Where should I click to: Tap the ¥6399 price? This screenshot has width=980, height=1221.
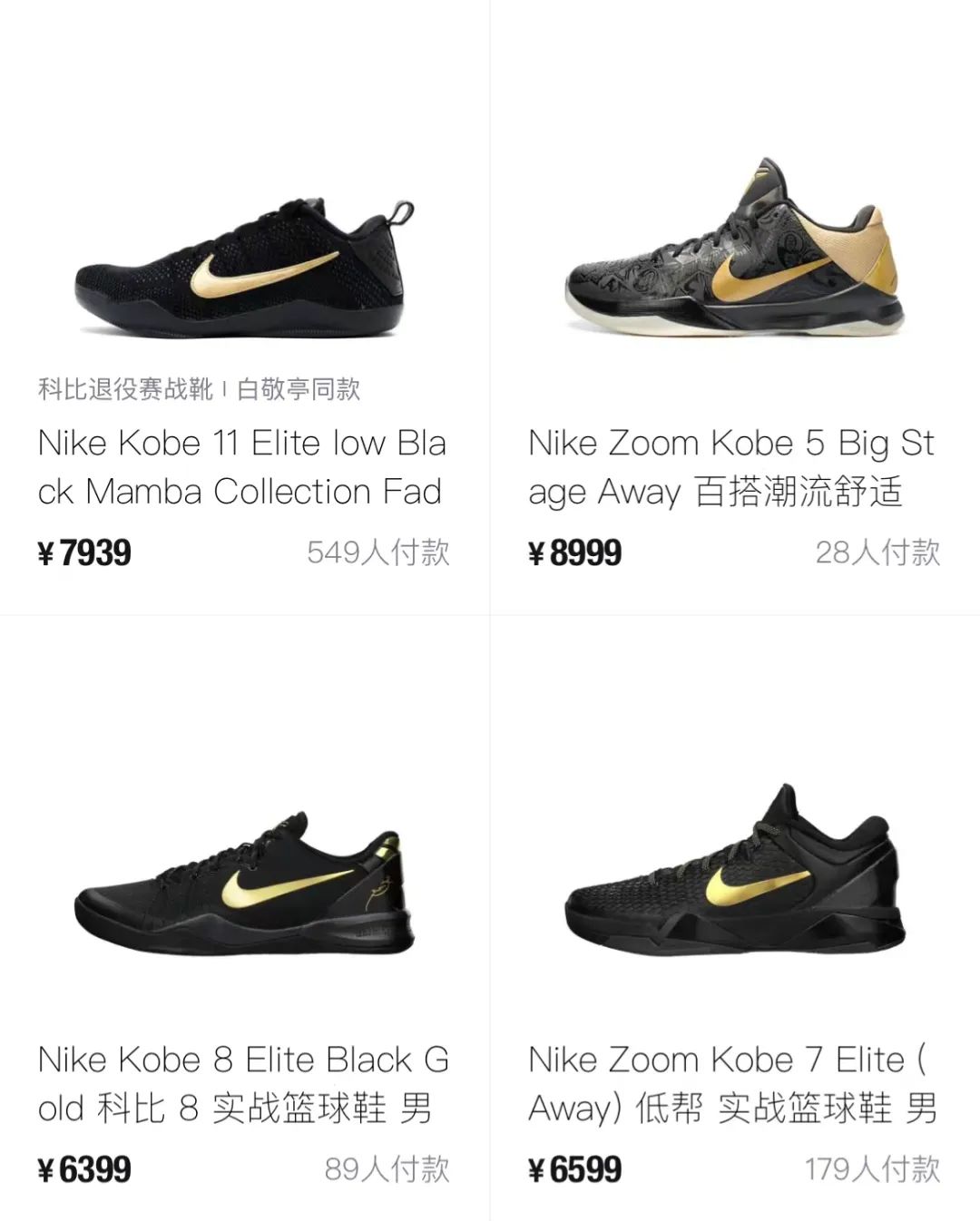click(85, 1169)
